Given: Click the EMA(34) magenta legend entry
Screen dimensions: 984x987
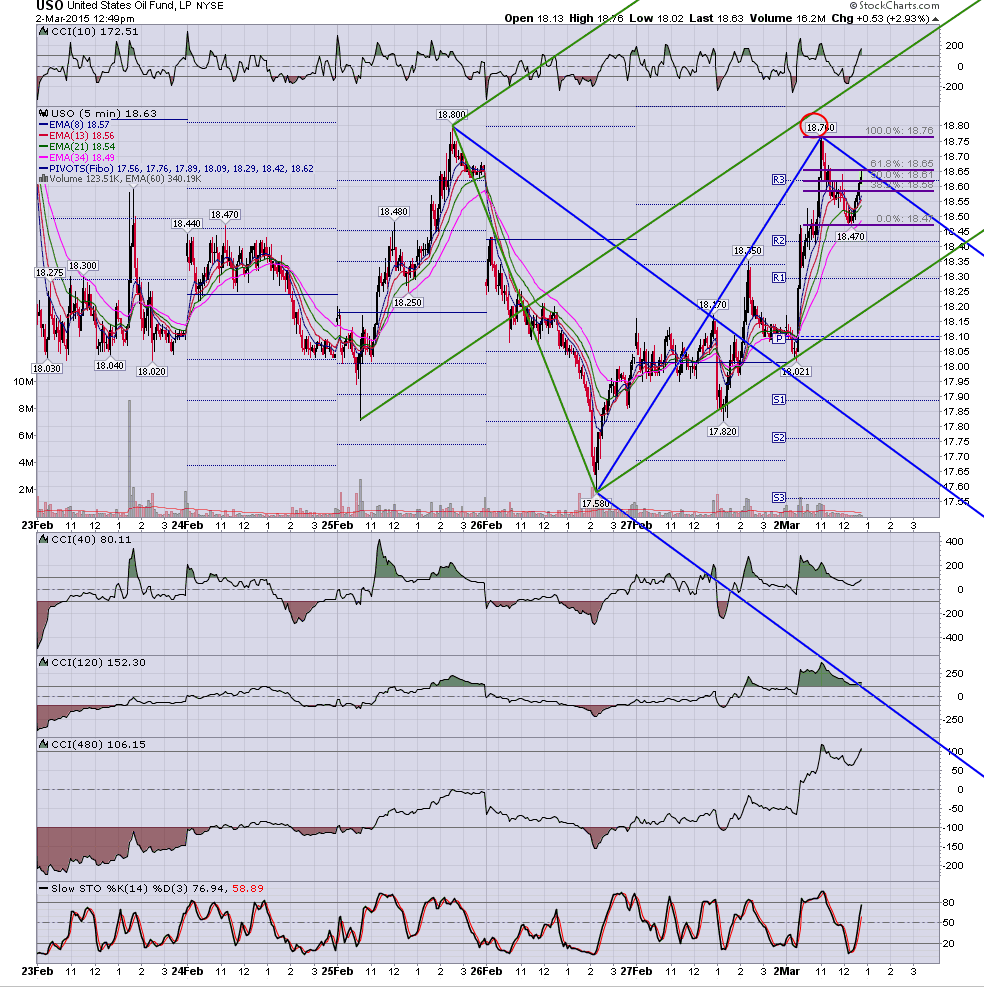Looking at the screenshot, I should point(77,157).
